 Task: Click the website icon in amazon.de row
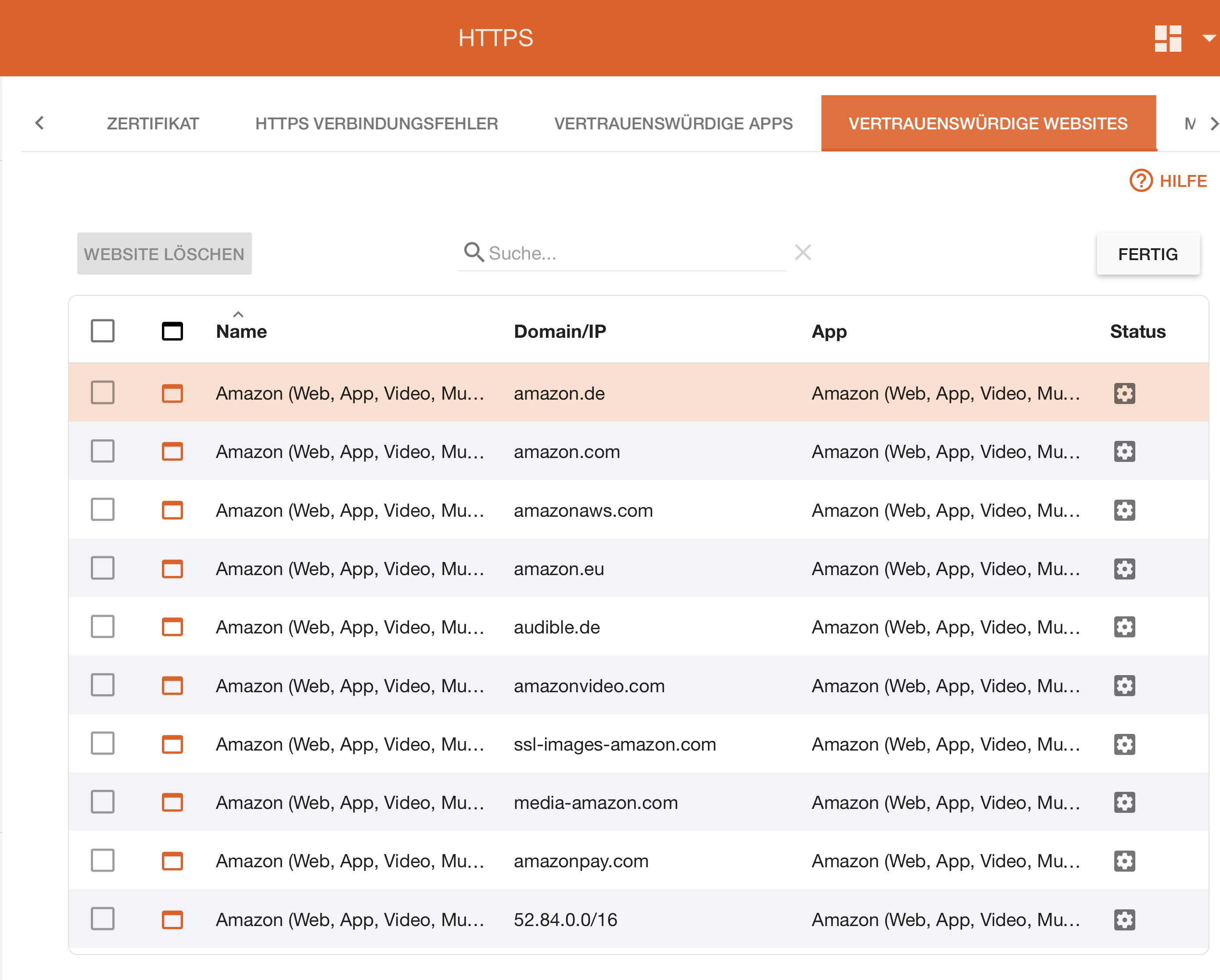point(172,393)
